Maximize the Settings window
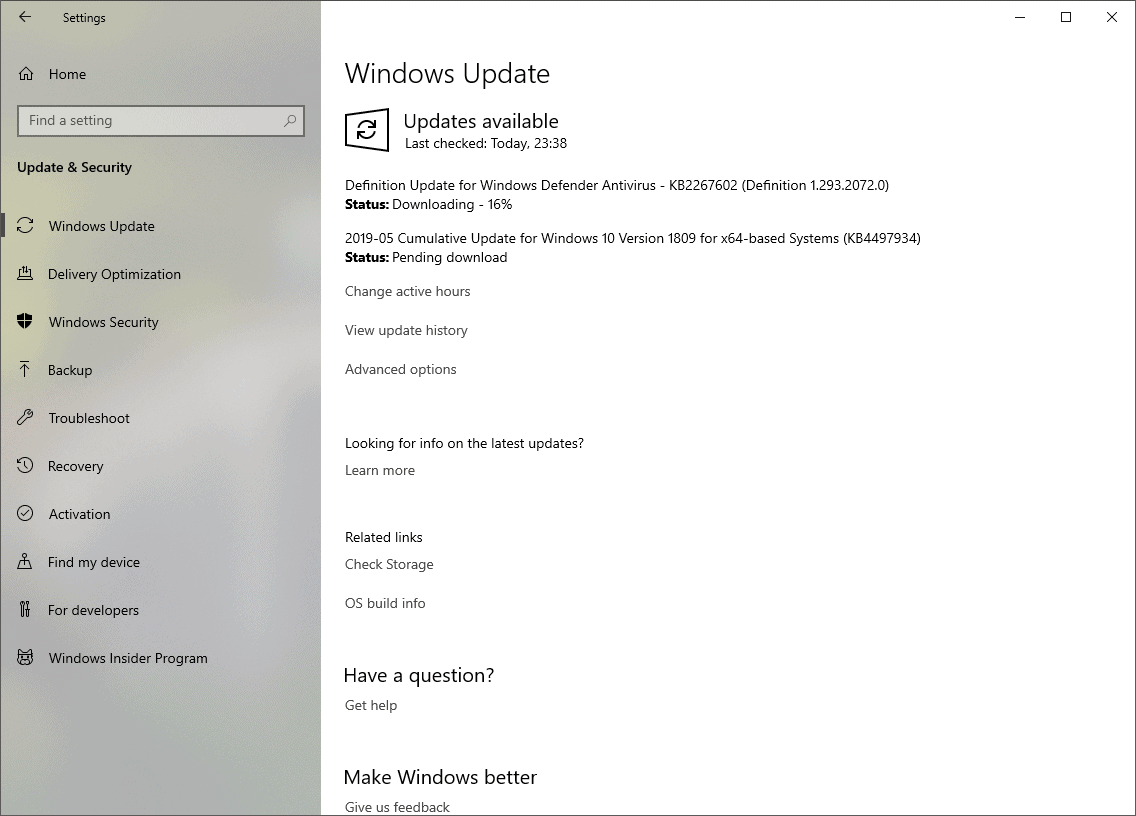 click(x=1066, y=17)
